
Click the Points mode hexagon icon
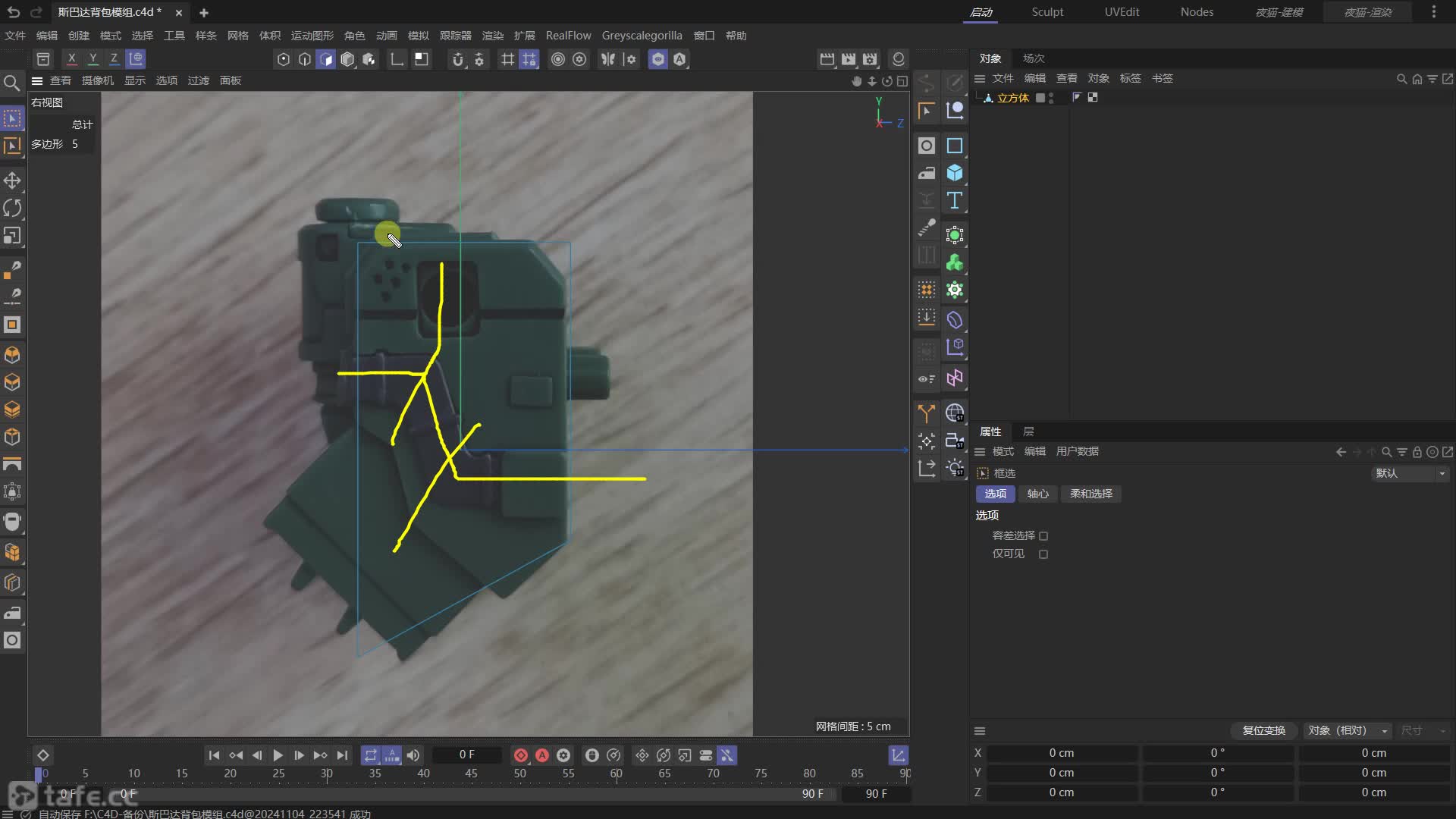(284, 59)
